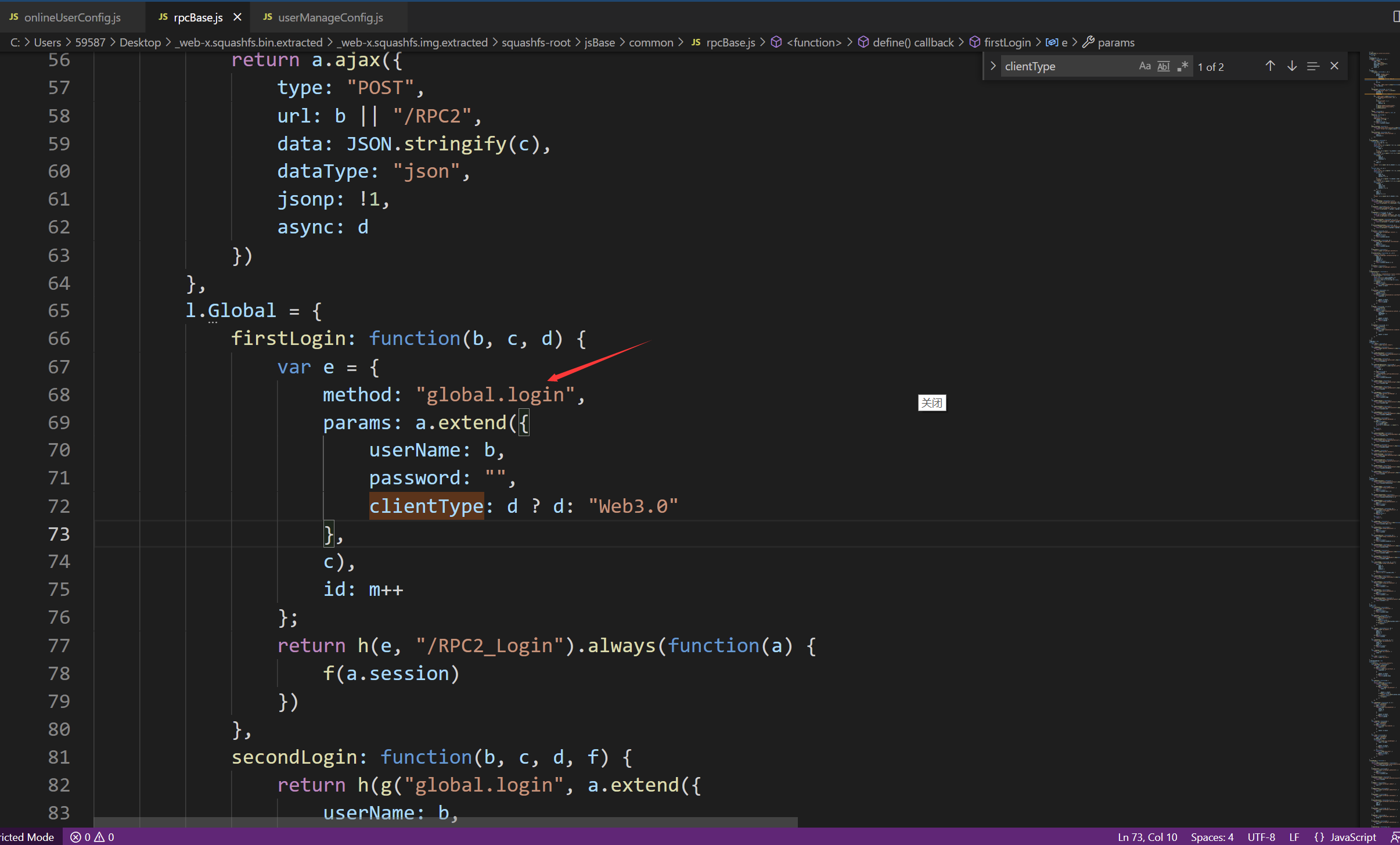The height and width of the screenshot is (845, 1400).
Task: Open the firstLogin breadcrumb symbol
Action: pos(1000,42)
